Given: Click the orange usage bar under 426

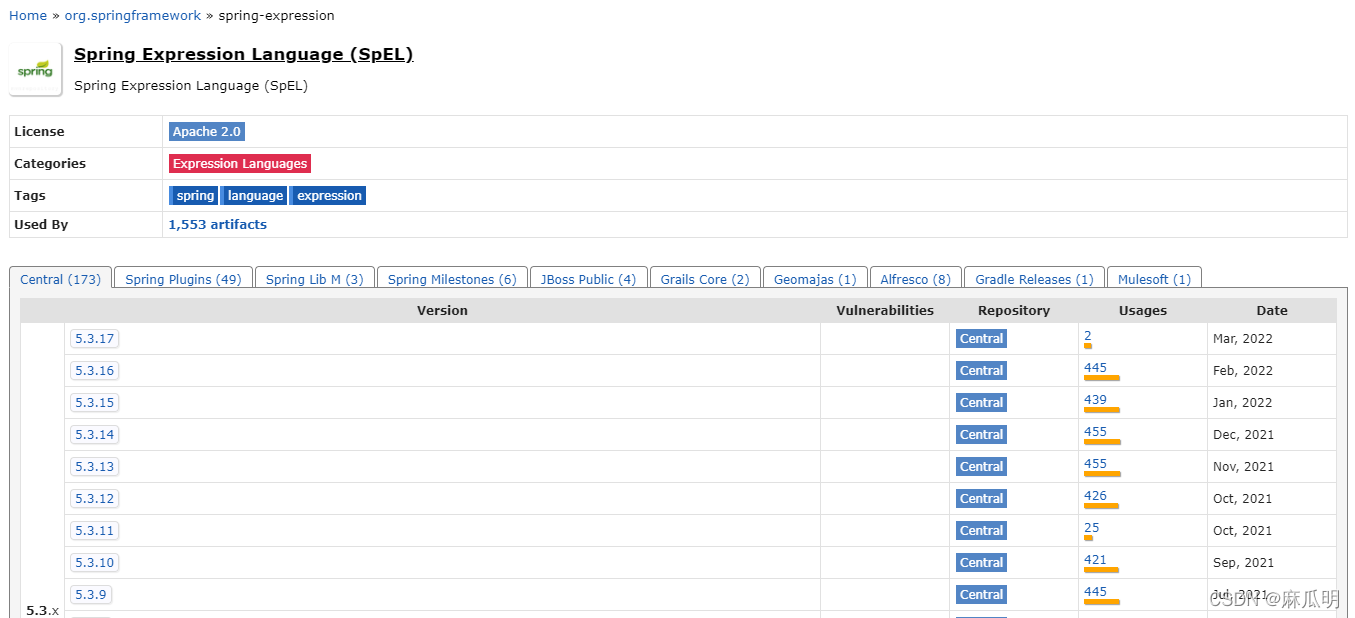Looking at the screenshot, I should tap(1100, 506).
